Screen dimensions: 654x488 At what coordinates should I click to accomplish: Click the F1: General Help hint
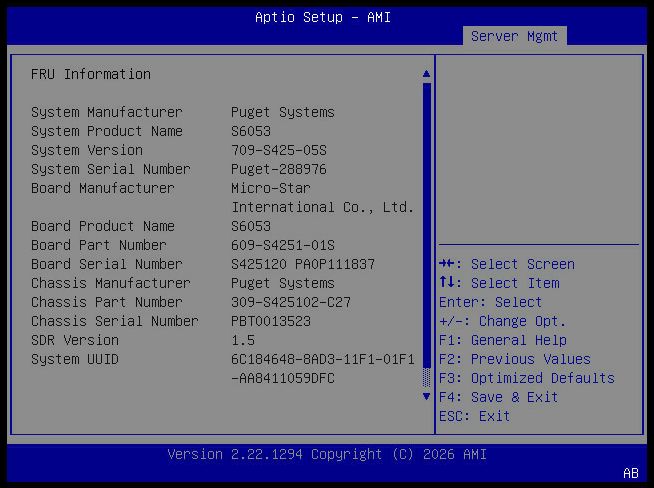click(x=503, y=340)
